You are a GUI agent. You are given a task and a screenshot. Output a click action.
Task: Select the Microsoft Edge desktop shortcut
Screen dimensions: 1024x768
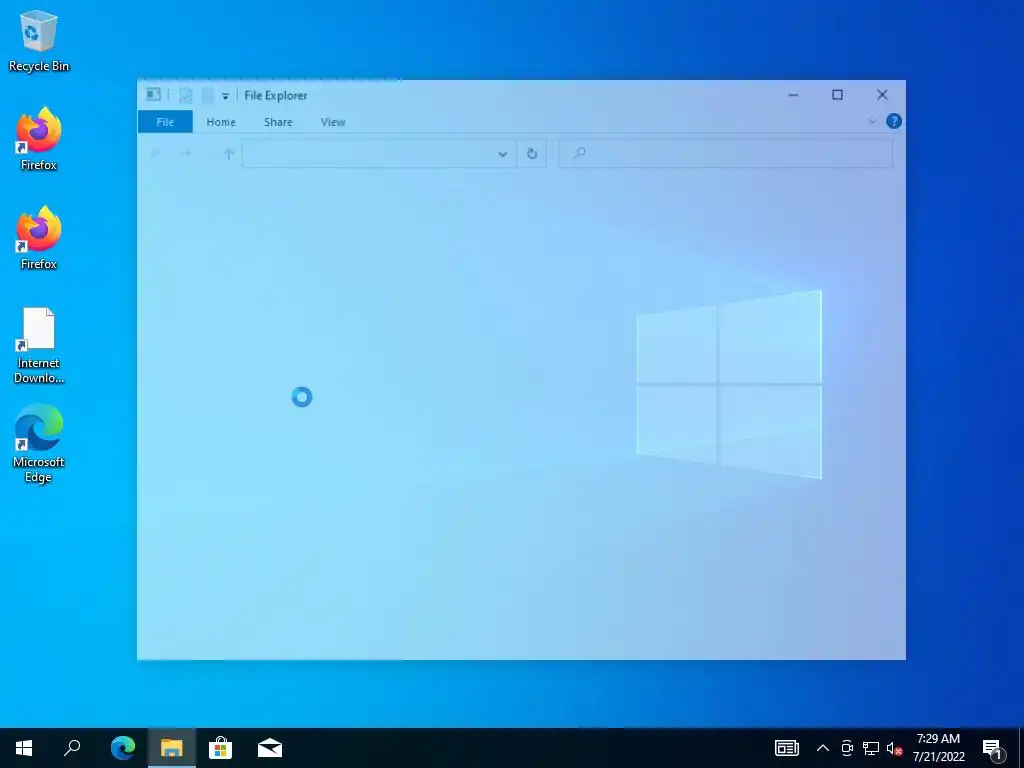[x=39, y=444]
